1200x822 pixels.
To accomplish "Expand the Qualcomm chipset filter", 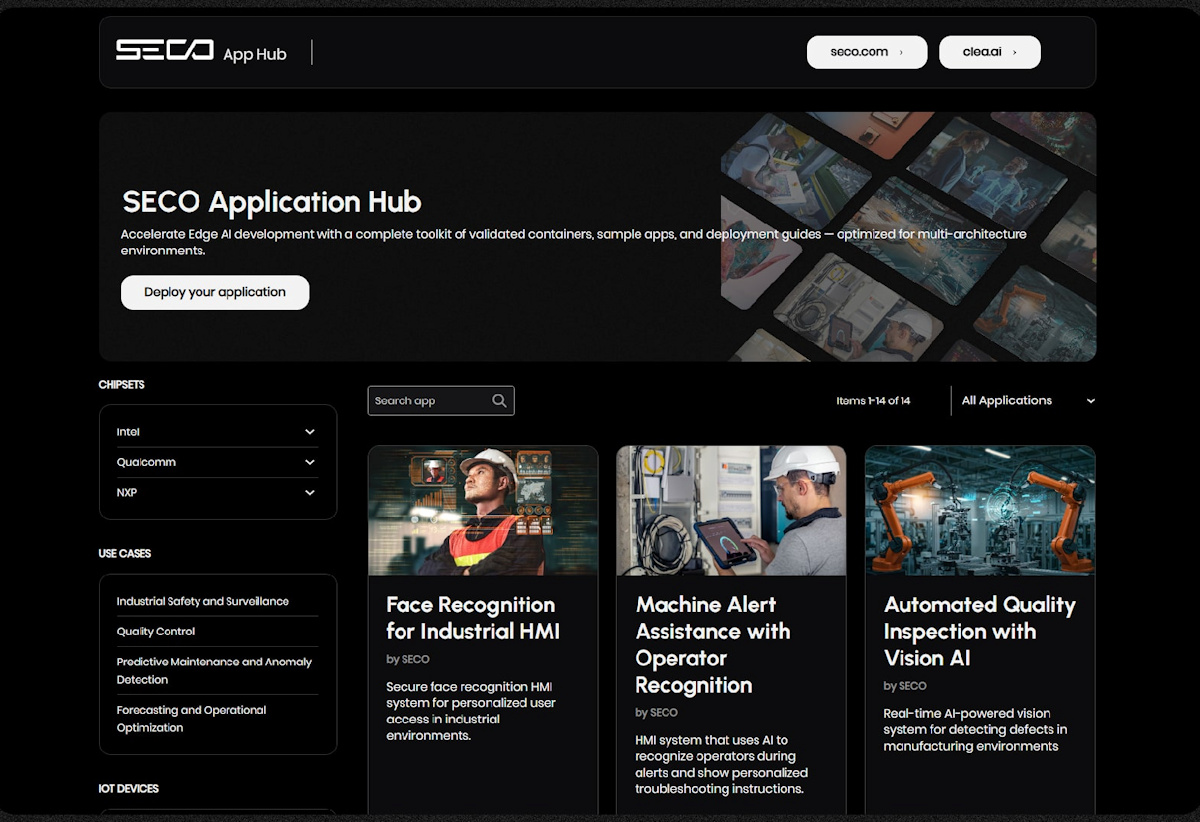I will 217,462.
